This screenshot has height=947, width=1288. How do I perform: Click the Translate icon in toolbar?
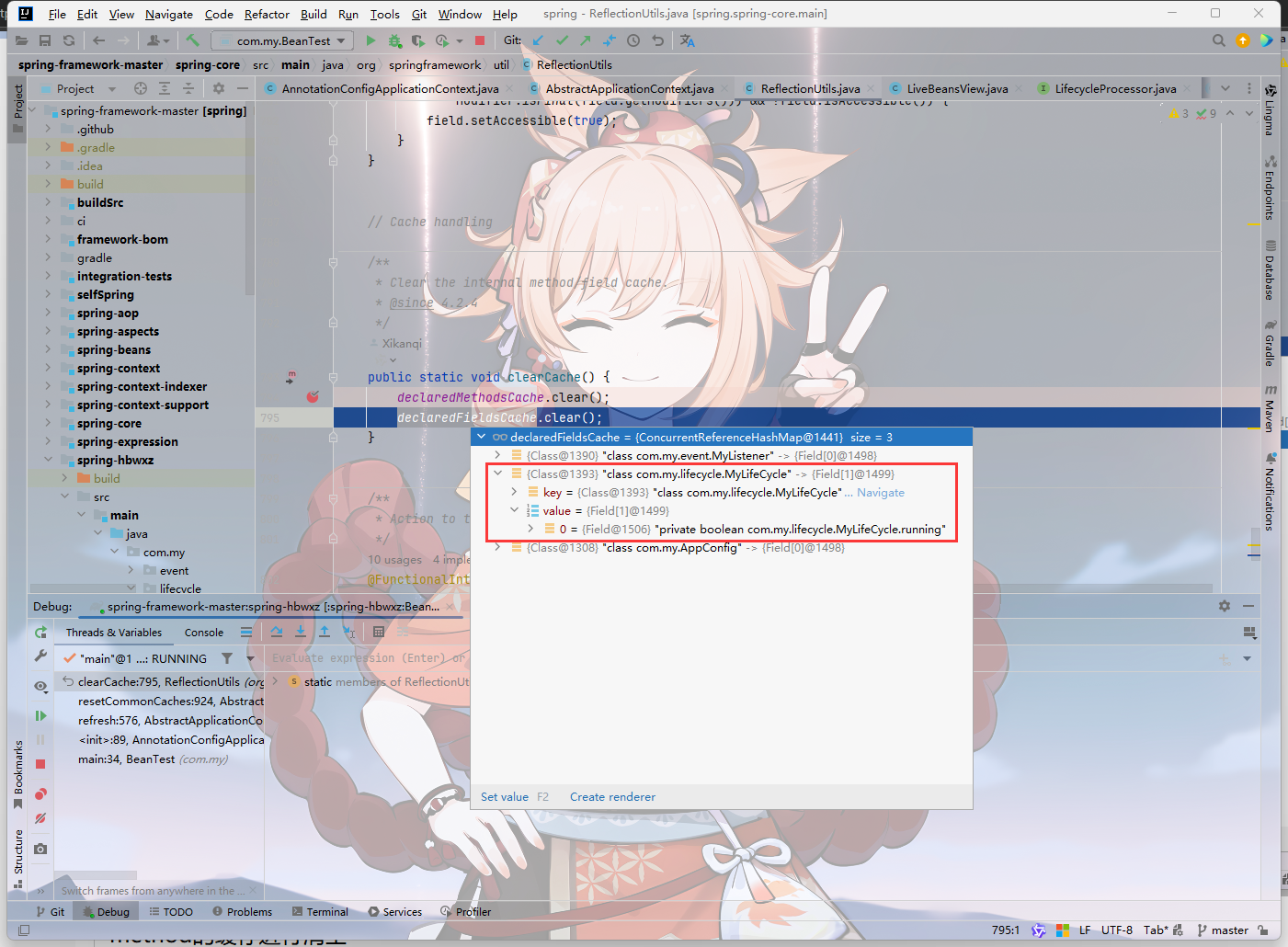688,40
